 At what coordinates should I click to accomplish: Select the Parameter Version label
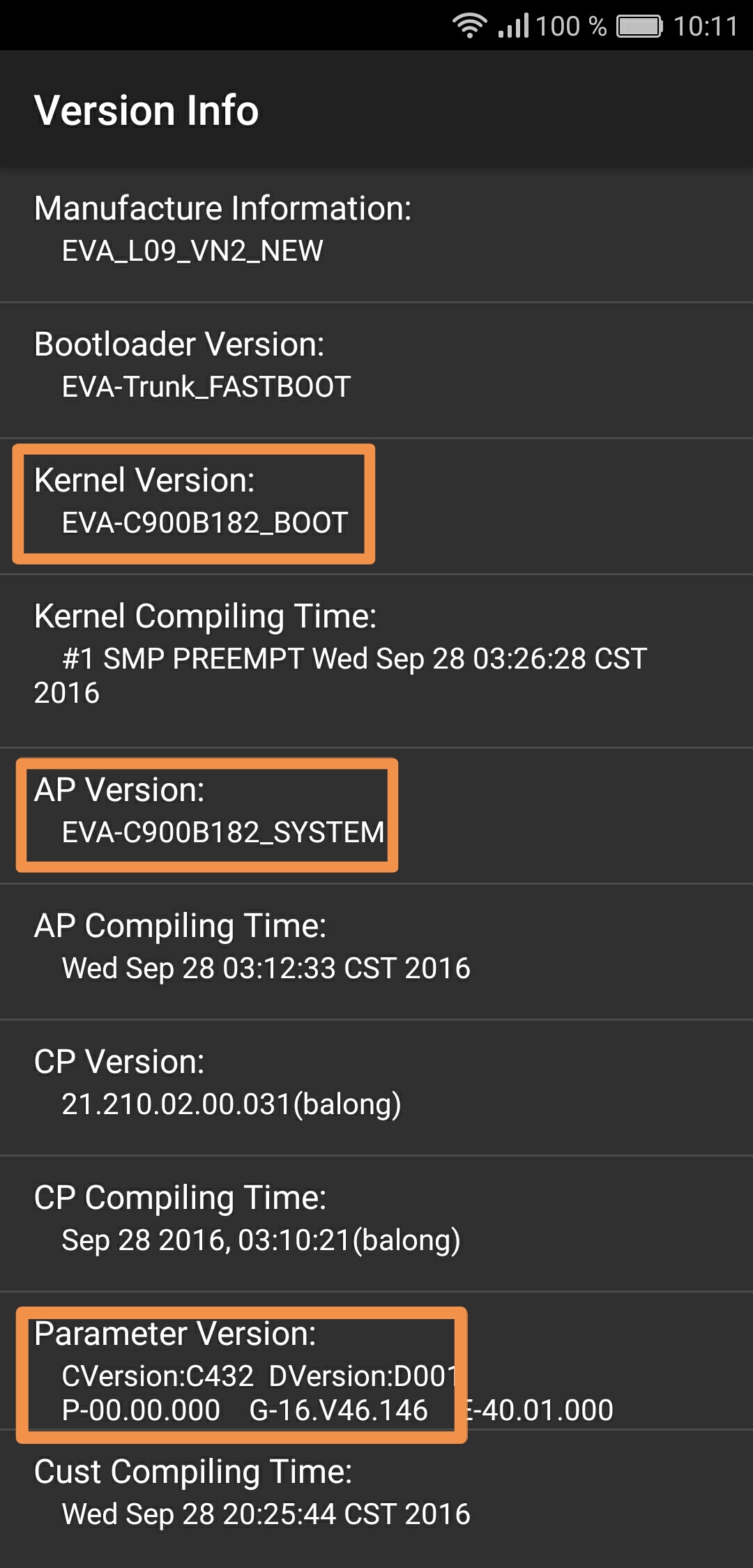click(x=175, y=1333)
